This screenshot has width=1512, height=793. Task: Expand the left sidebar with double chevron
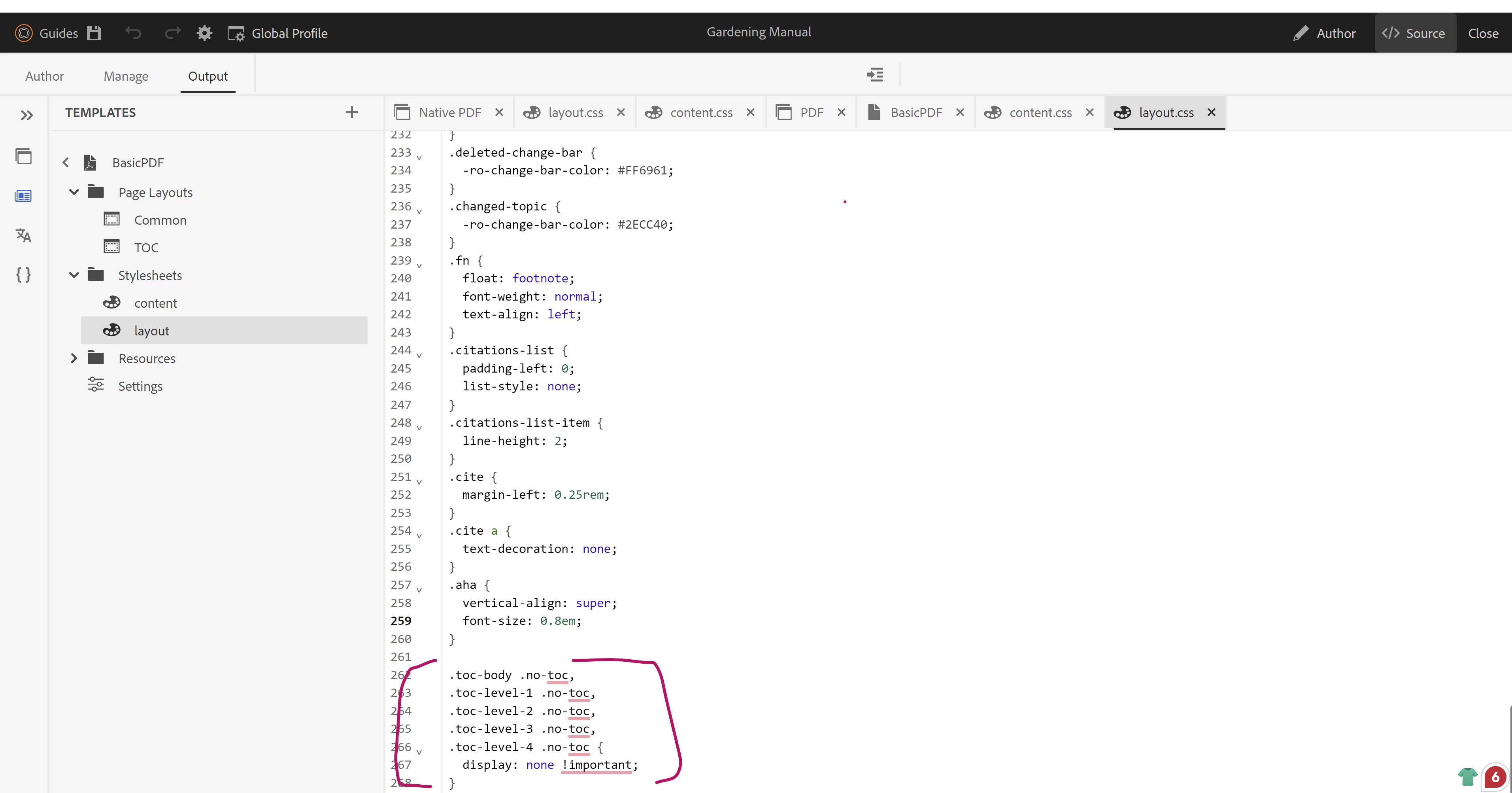coord(26,115)
